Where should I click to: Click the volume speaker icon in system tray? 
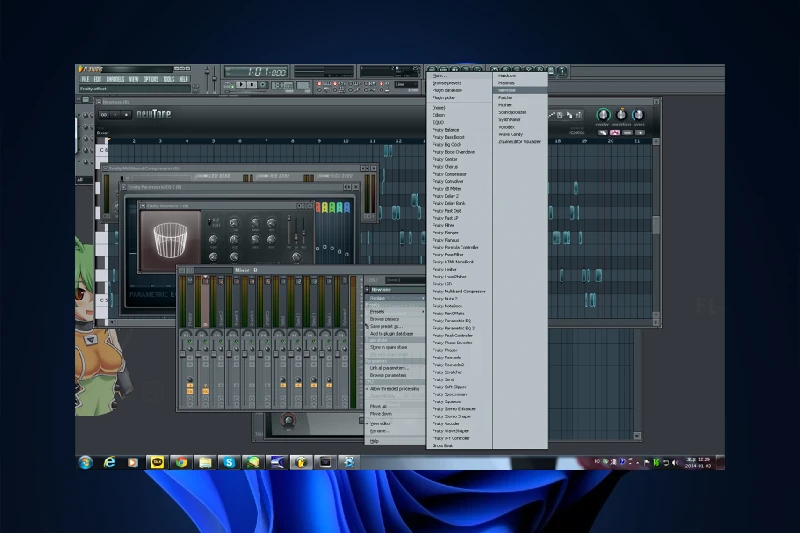(x=674, y=463)
